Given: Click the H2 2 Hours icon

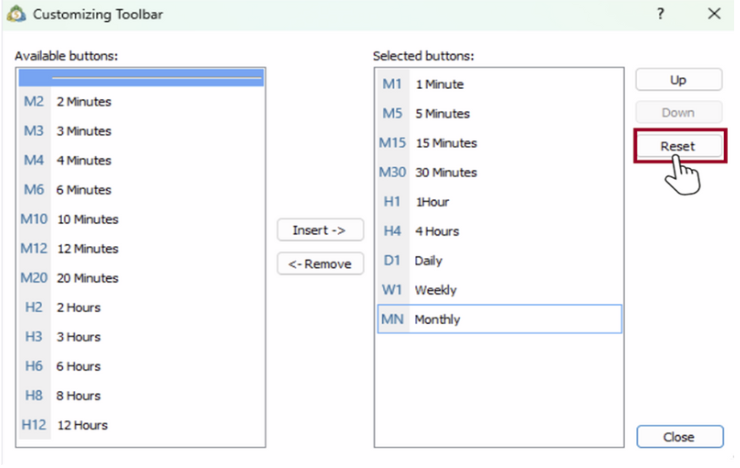Looking at the screenshot, I should tap(34, 307).
